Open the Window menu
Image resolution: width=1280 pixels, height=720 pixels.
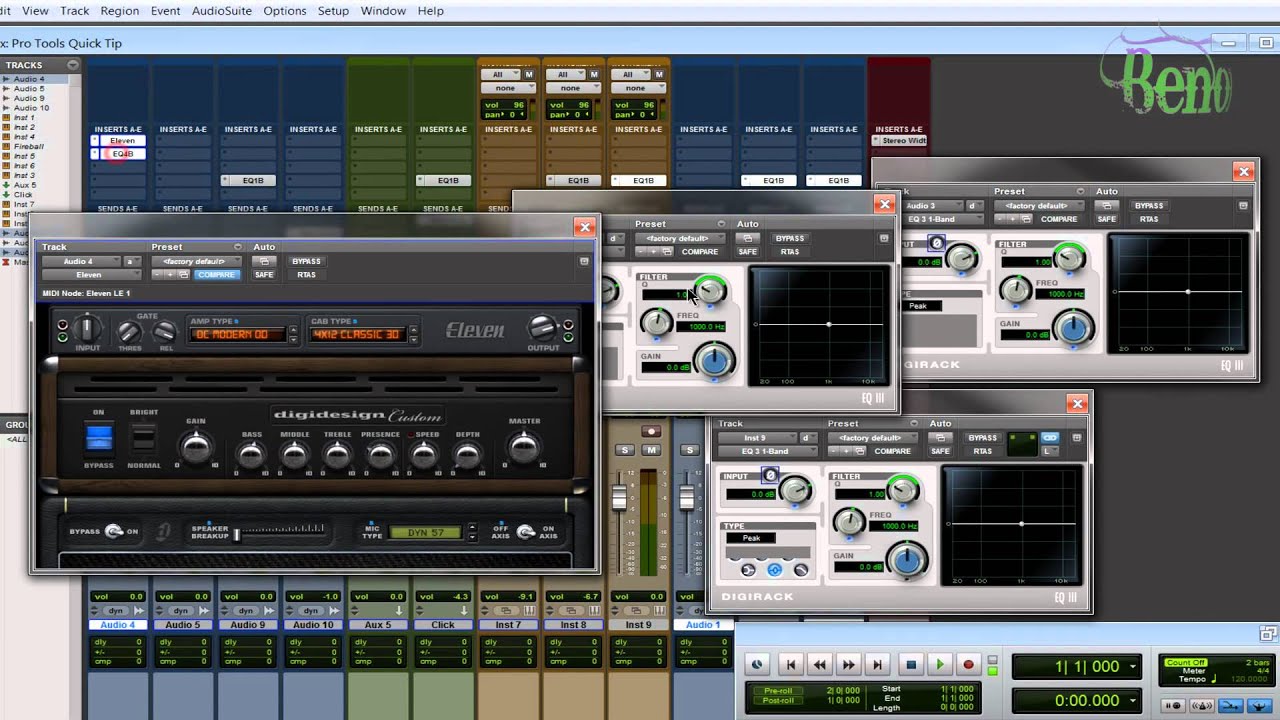(383, 11)
